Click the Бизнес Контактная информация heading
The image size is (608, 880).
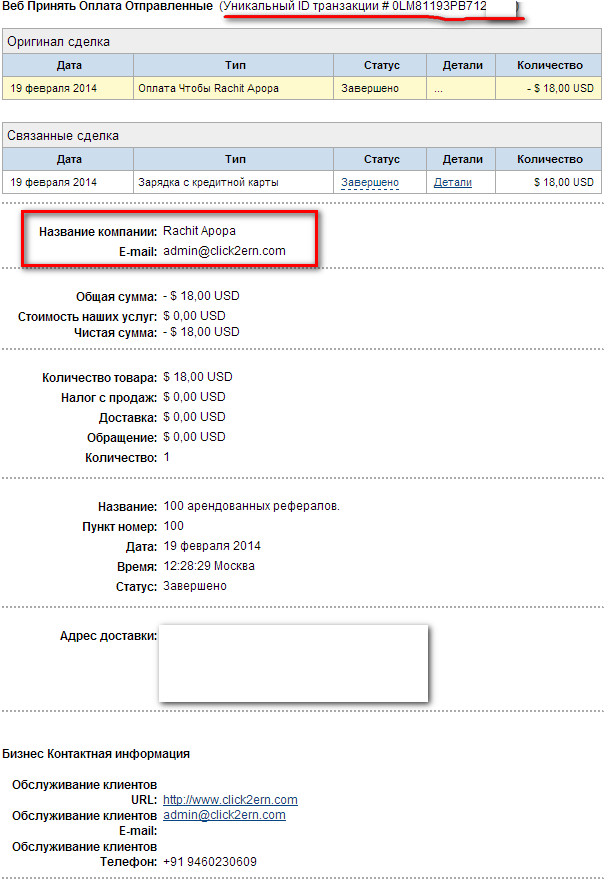click(x=96, y=754)
